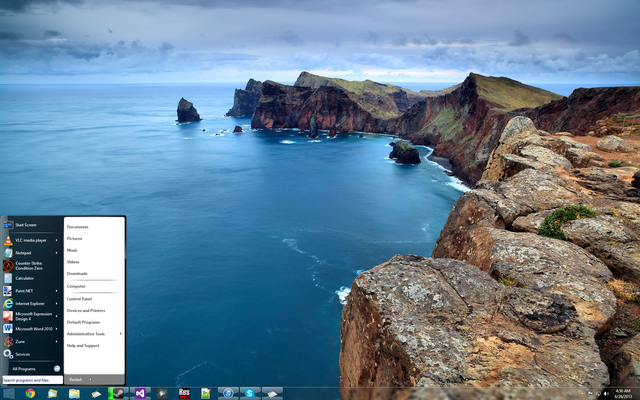This screenshot has height=400, width=640.
Task: Expand Paint.NET recent files arrow
Action: pyautogui.click(x=57, y=291)
